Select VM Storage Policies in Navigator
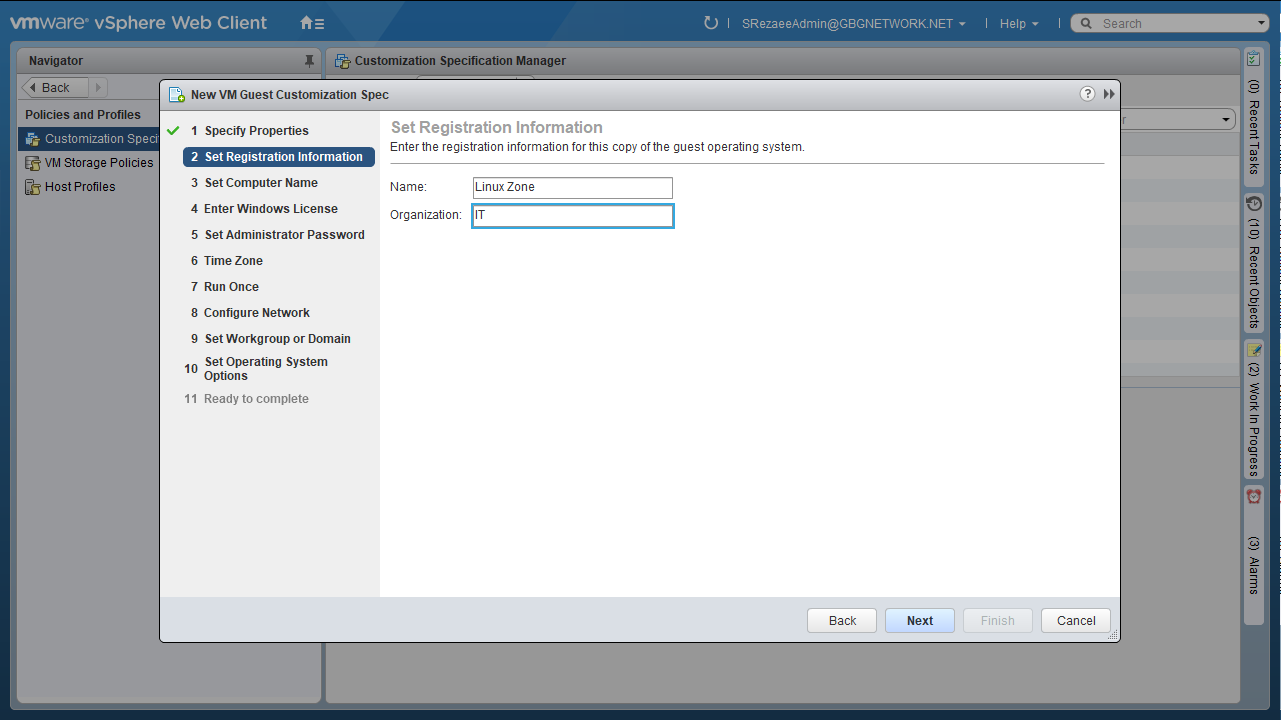 click(x=99, y=163)
